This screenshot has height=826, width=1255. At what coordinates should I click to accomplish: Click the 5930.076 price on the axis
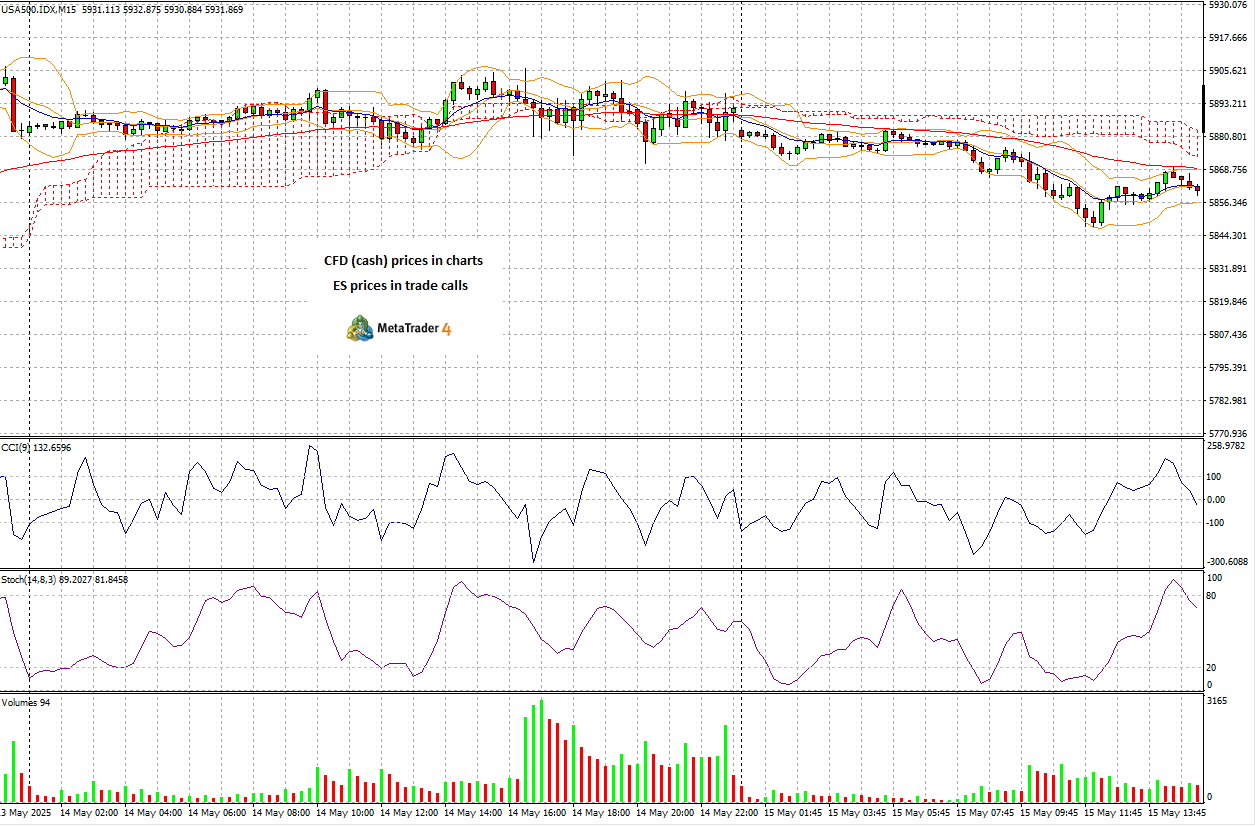(x=1226, y=5)
